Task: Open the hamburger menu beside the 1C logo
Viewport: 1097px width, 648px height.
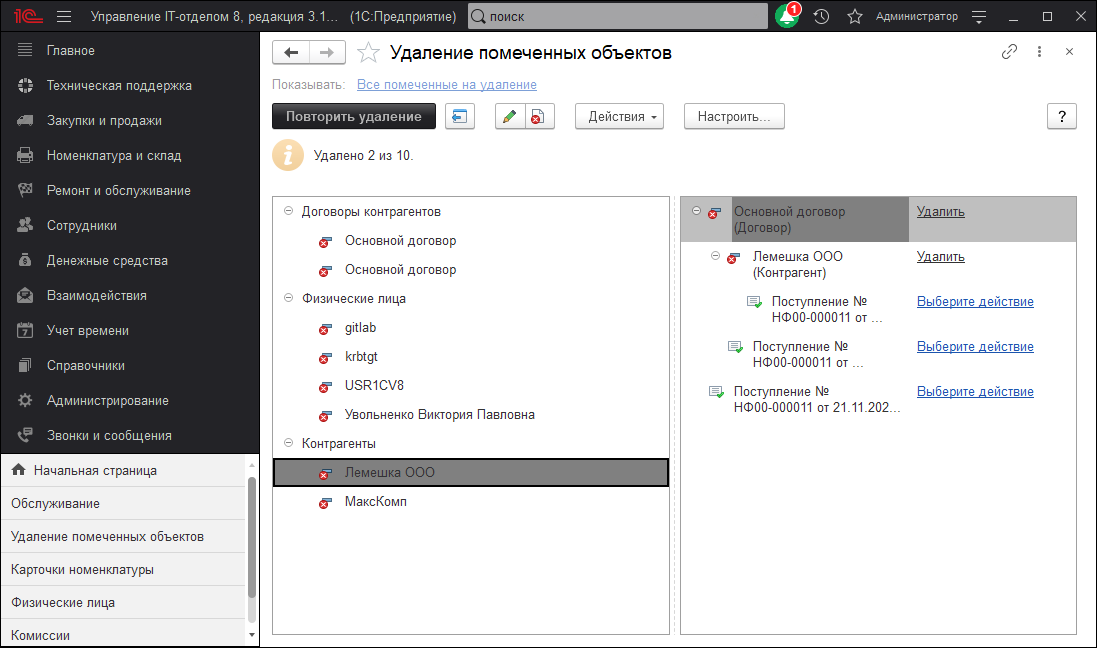Action: click(x=63, y=16)
